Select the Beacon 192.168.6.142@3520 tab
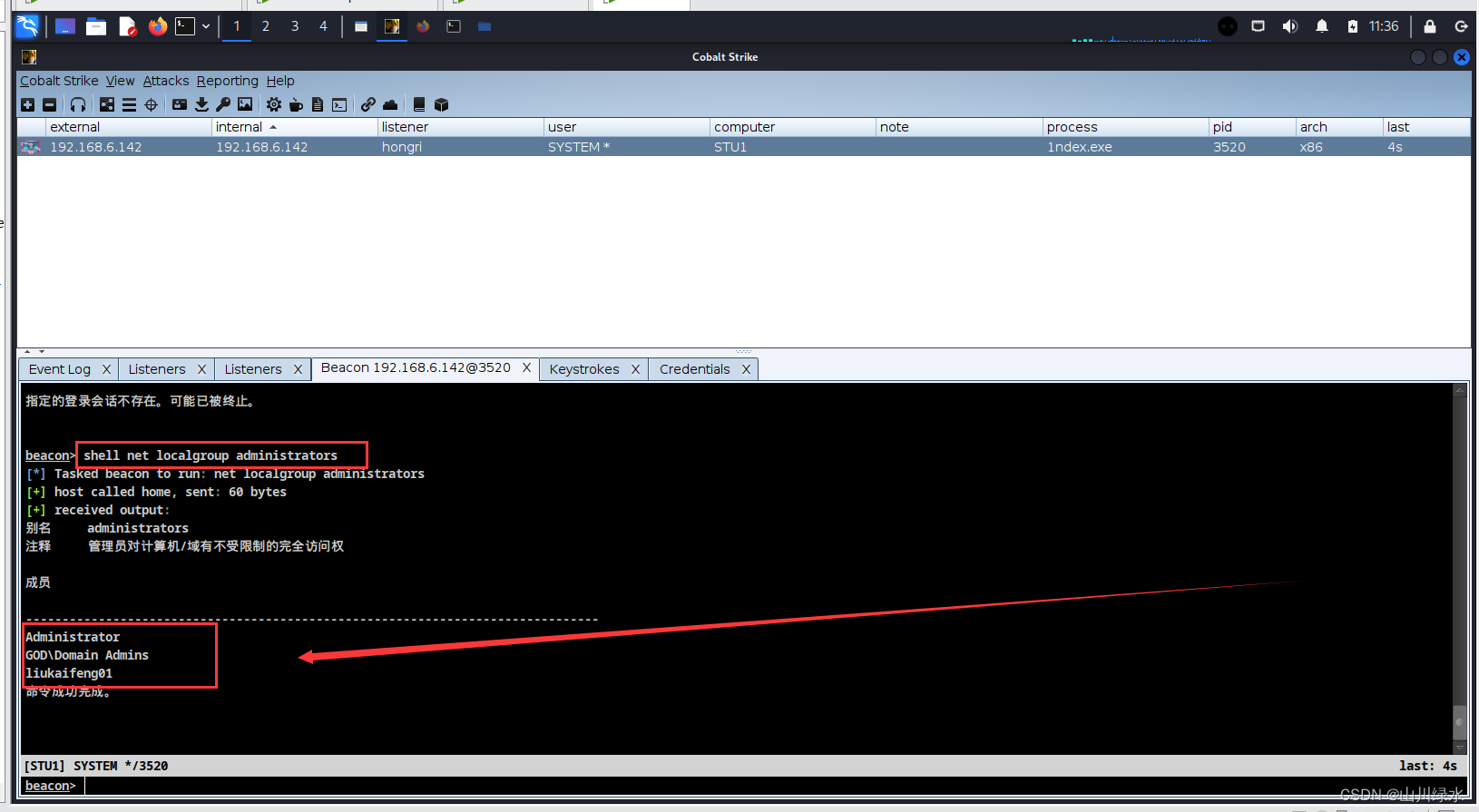 point(416,367)
